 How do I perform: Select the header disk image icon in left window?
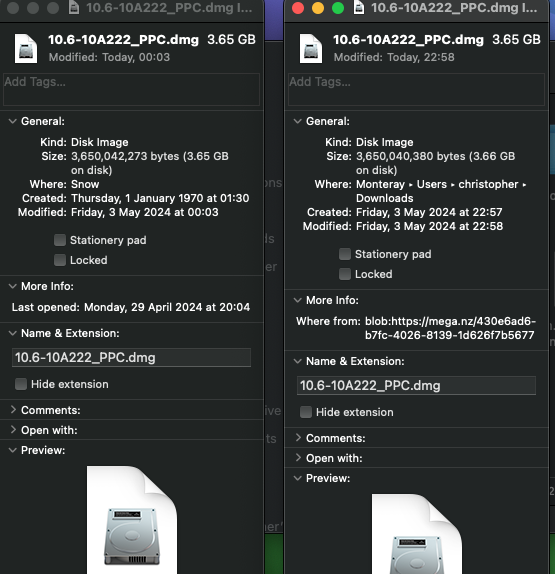tap(26, 48)
